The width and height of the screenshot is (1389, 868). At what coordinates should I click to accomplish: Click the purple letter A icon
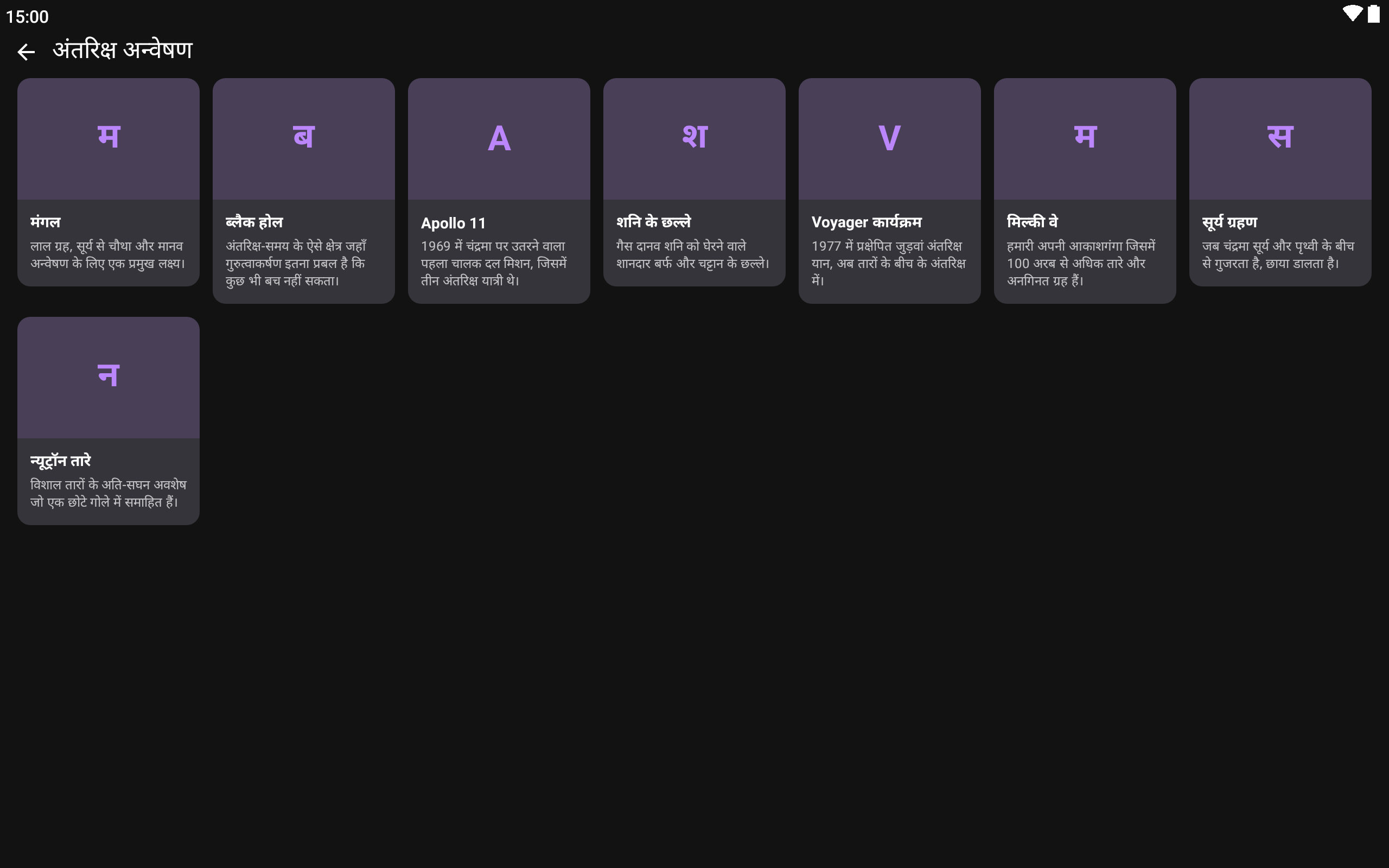pos(499,138)
